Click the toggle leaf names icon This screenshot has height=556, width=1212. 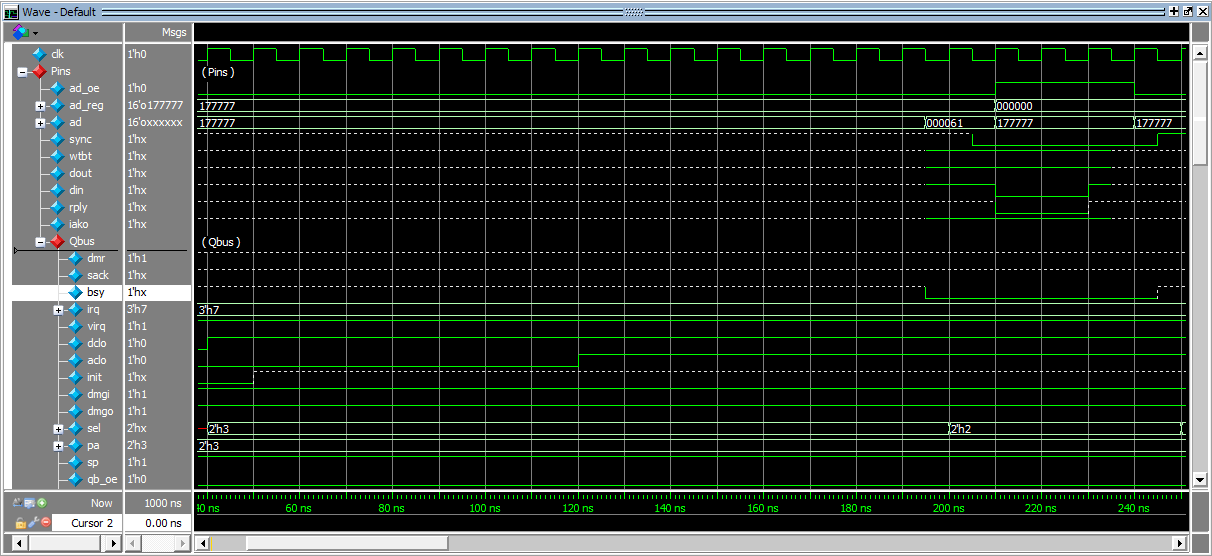(x=17, y=503)
